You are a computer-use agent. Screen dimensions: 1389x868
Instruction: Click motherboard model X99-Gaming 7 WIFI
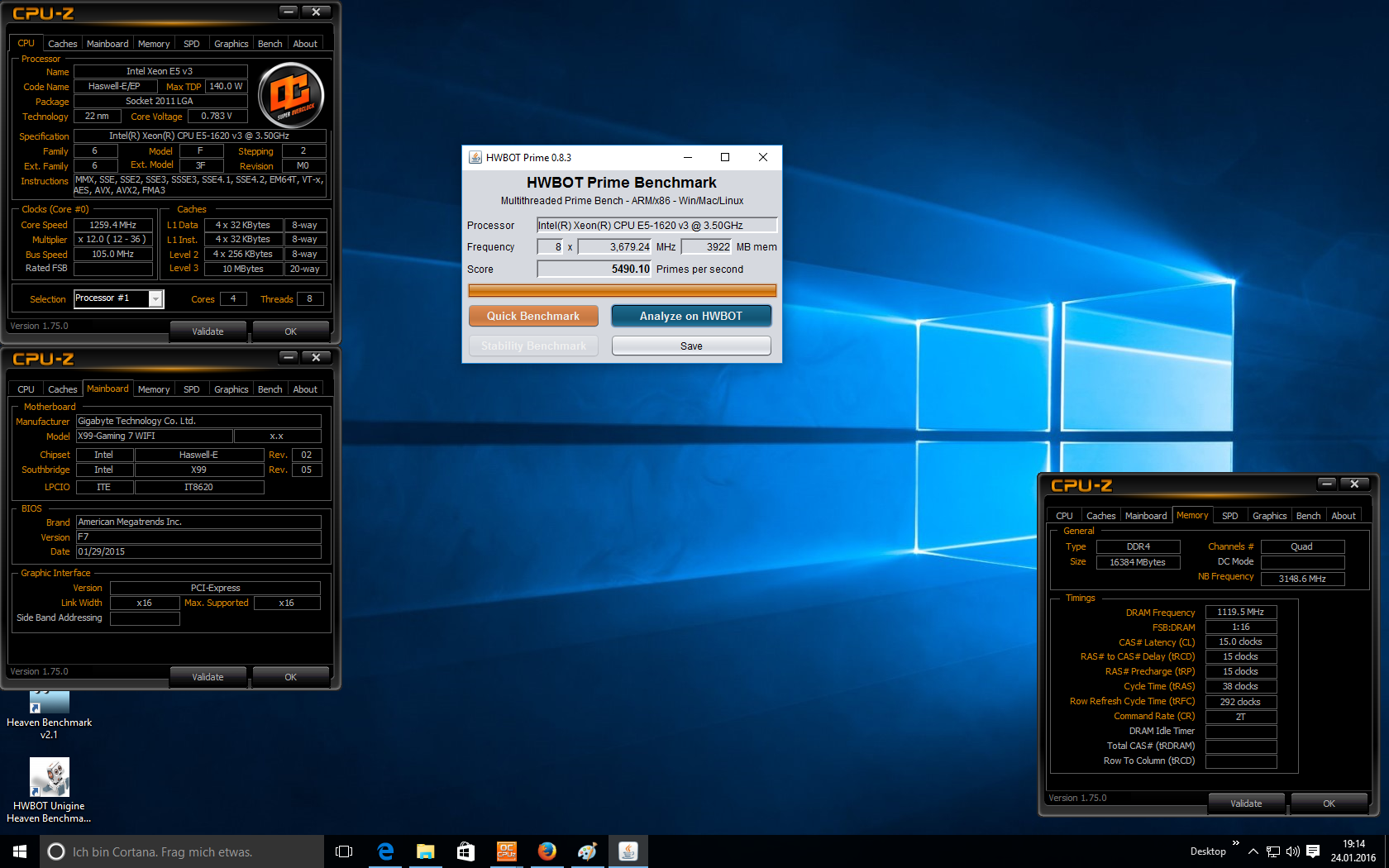[154, 436]
